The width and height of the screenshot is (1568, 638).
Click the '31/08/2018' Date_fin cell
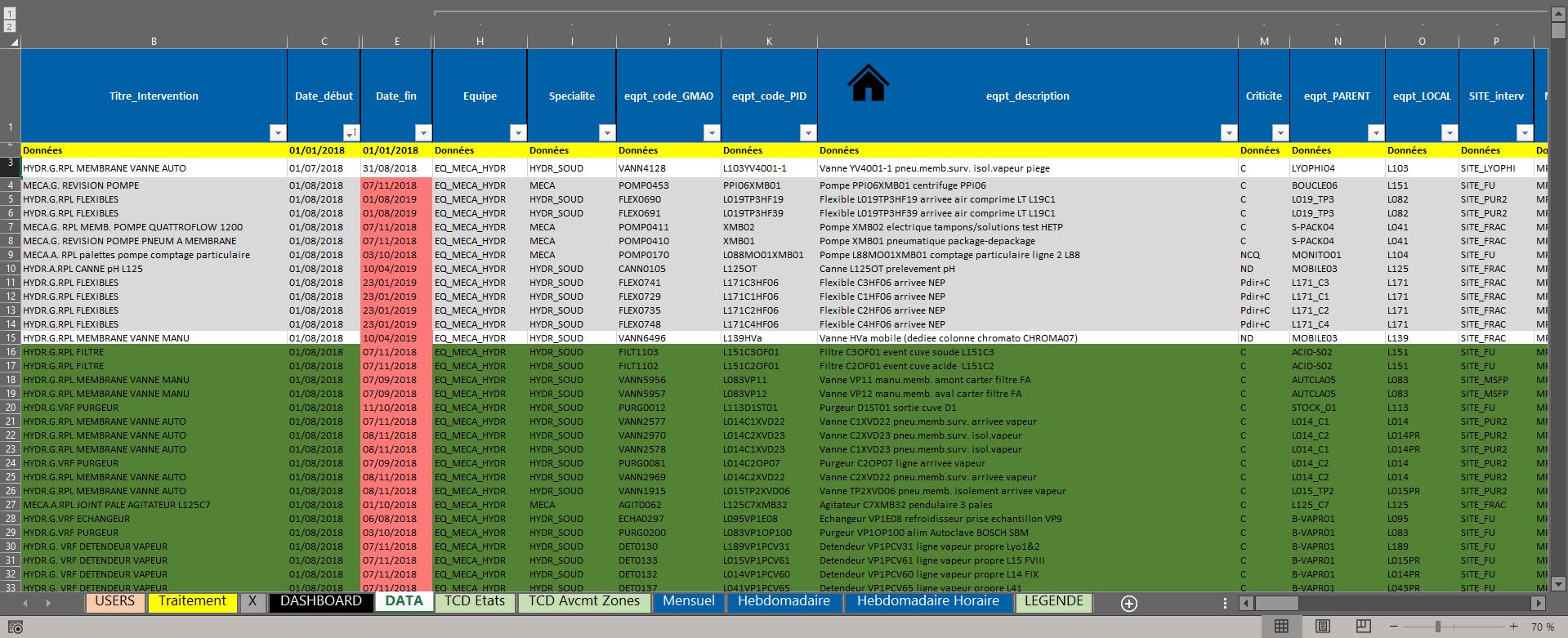click(396, 168)
